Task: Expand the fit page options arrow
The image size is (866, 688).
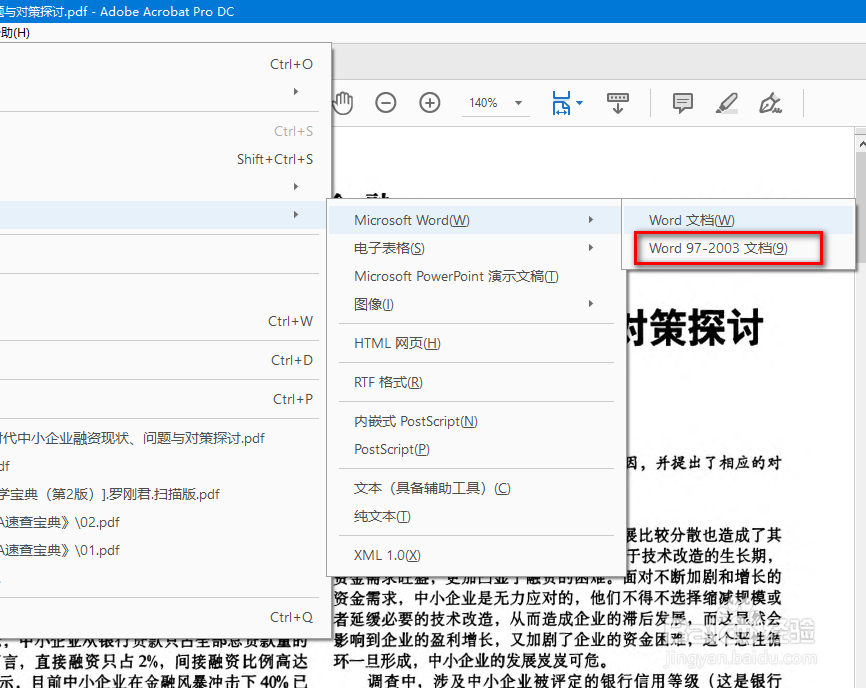Action: click(579, 103)
